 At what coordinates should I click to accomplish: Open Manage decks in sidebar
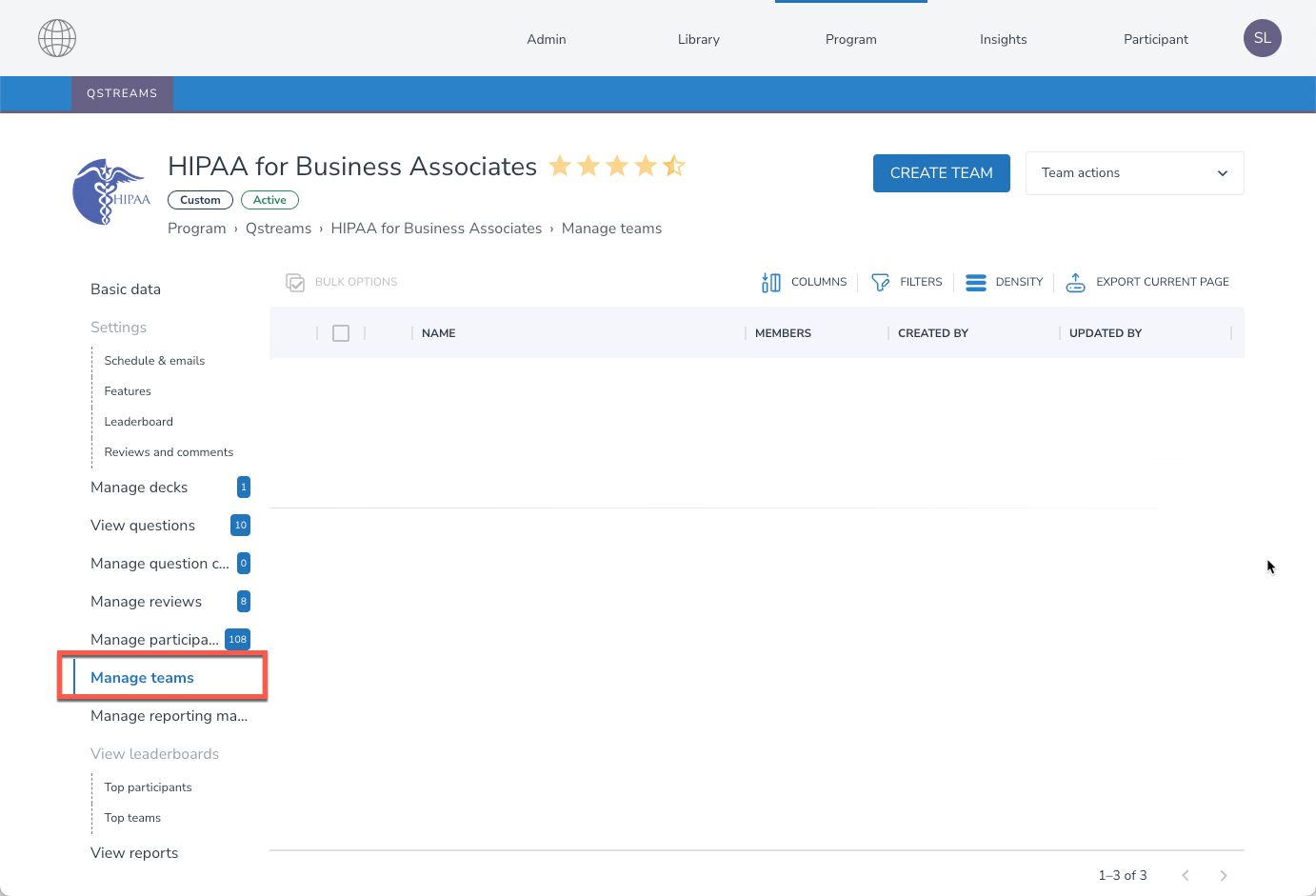139,488
